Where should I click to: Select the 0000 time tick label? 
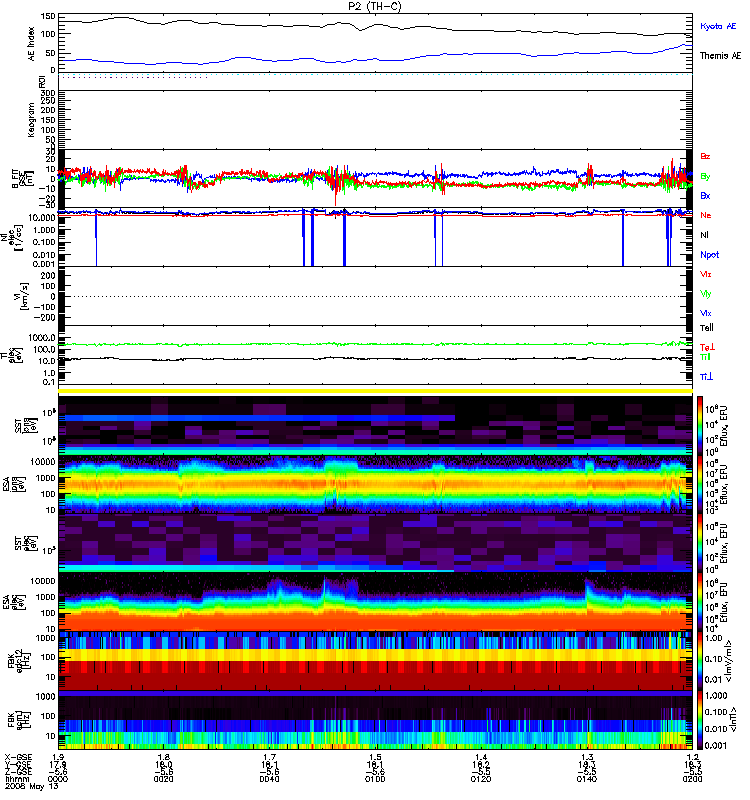coord(57,779)
